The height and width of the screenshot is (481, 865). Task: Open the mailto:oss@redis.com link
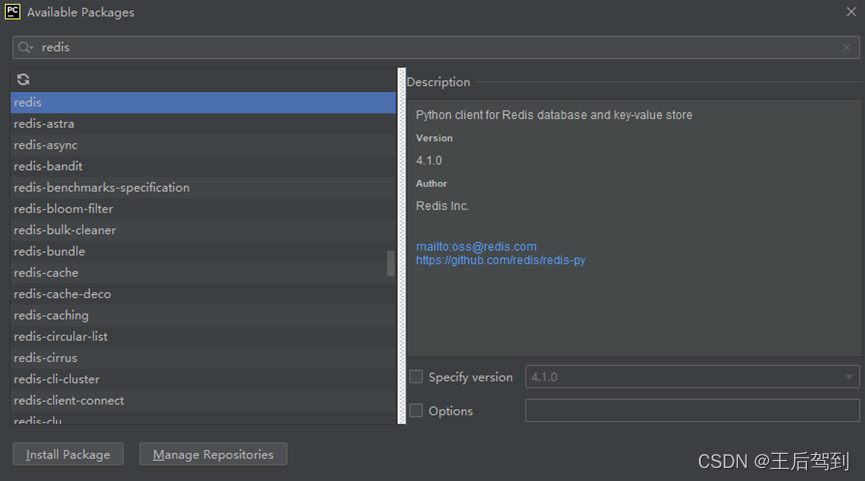[x=476, y=247]
